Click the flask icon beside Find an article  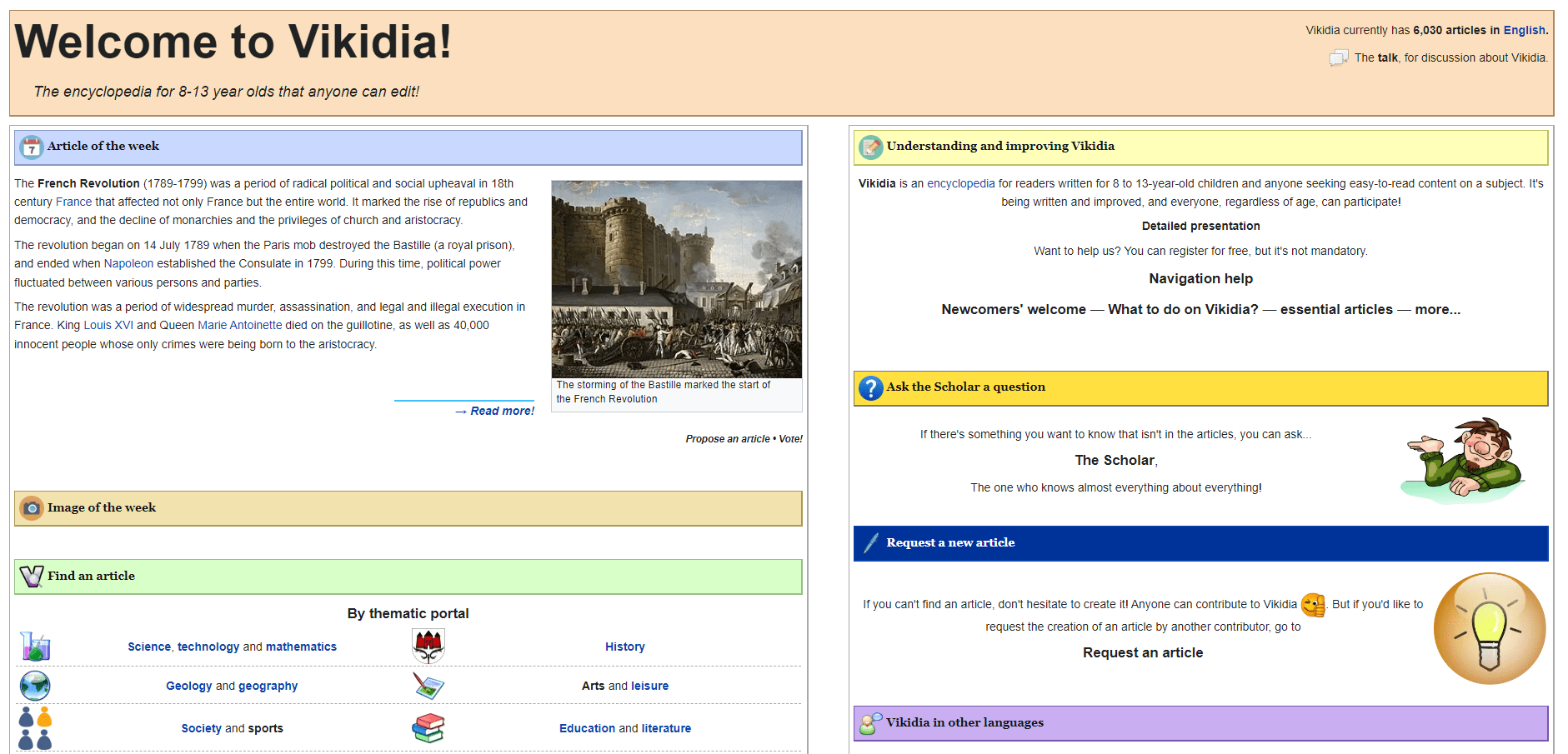(32, 576)
